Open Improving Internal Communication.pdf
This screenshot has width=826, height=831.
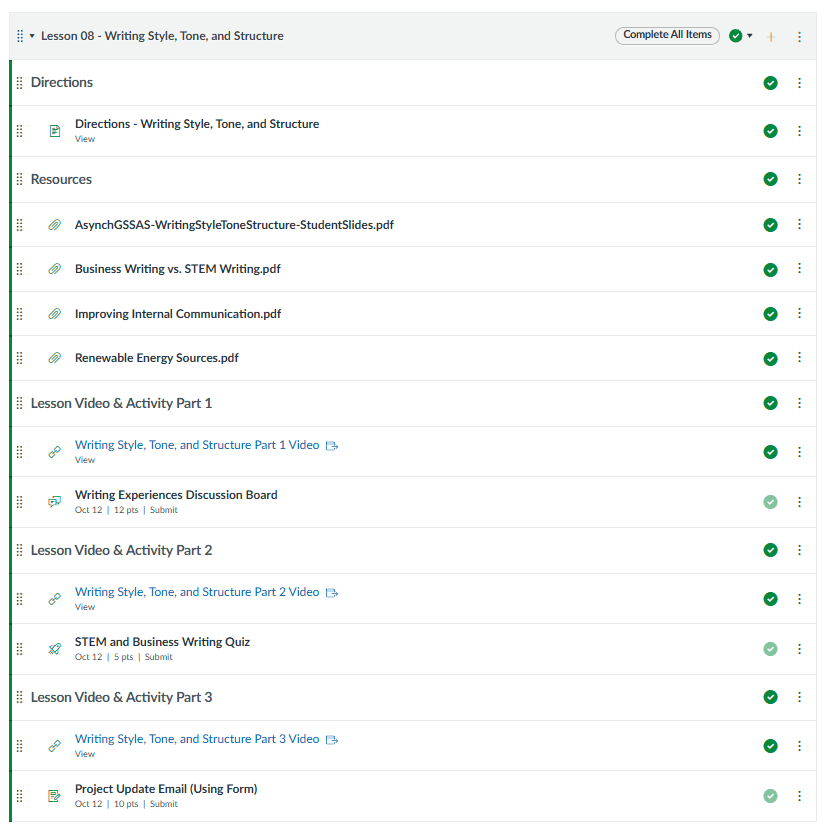click(x=177, y=314)
